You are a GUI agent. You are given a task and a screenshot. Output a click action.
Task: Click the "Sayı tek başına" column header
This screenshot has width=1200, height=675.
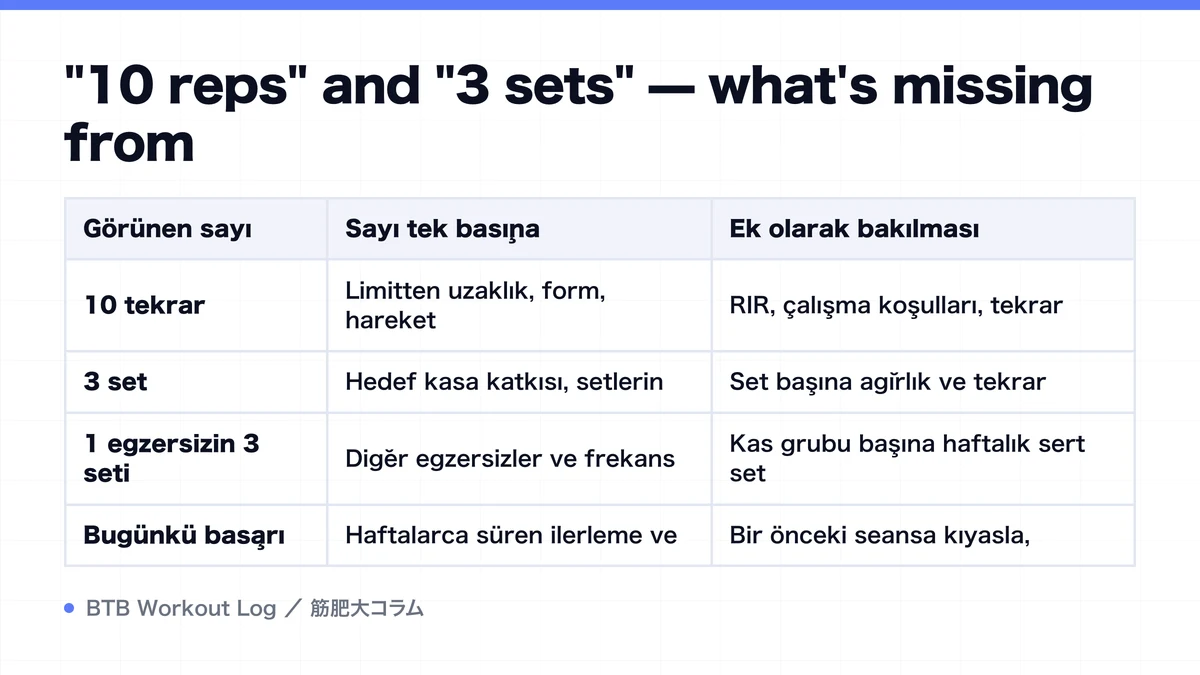pos(519,229)
